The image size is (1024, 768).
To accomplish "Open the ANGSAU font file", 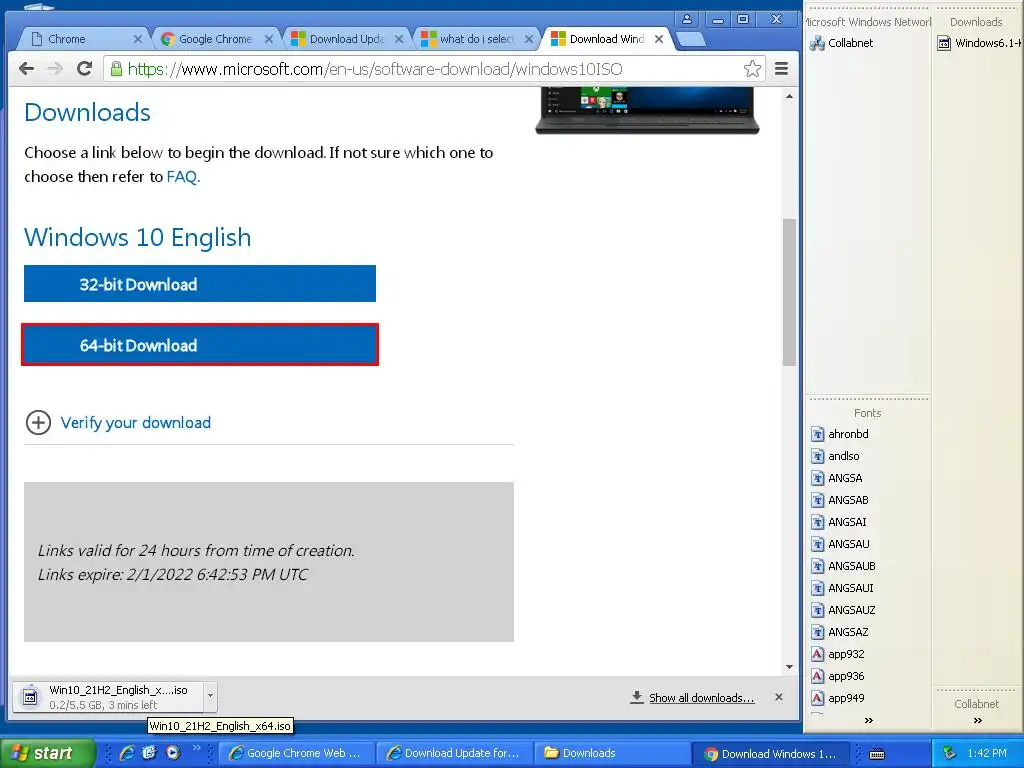I will coord(840,544).
